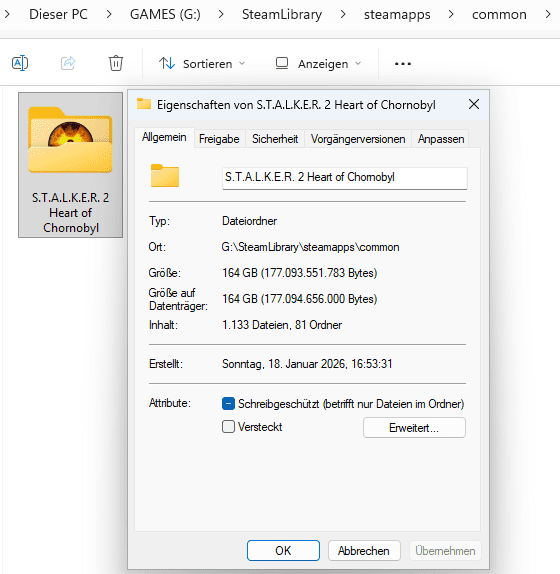Navigate to common in breadcrumb

pyautogui.click(x=499, y=14)
